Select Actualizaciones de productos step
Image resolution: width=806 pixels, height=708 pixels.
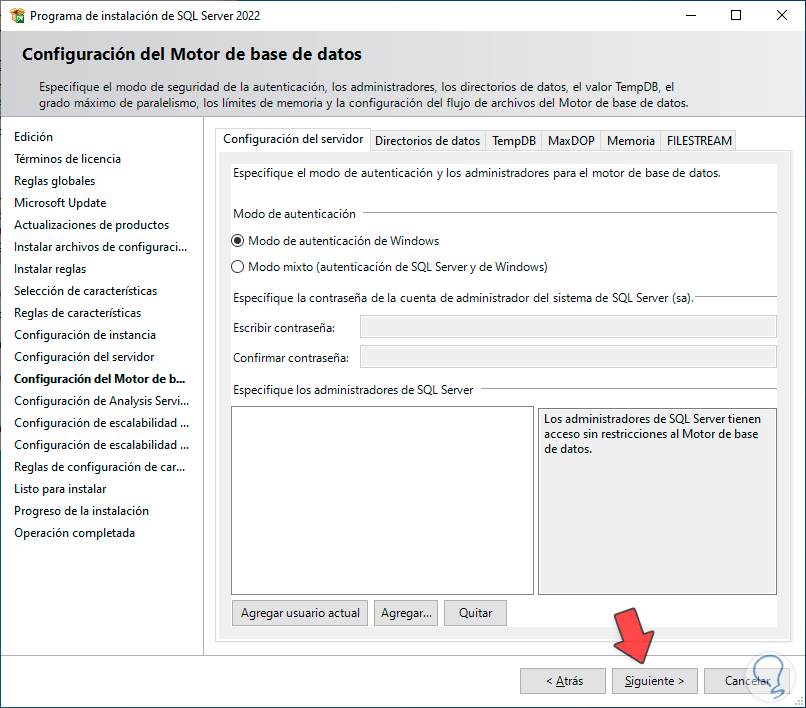point(91,225)
